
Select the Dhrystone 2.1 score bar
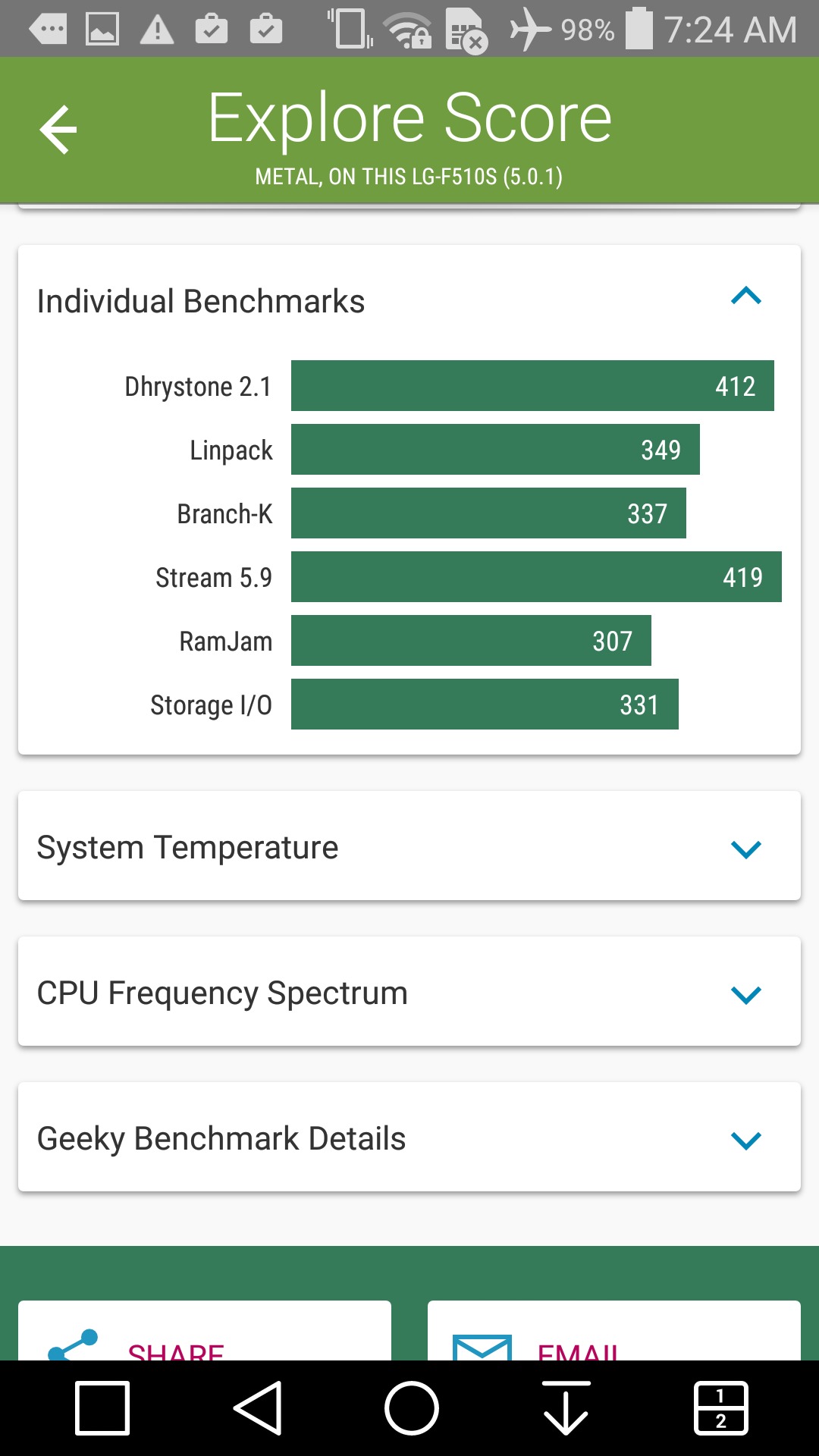[x=532, y=386]
